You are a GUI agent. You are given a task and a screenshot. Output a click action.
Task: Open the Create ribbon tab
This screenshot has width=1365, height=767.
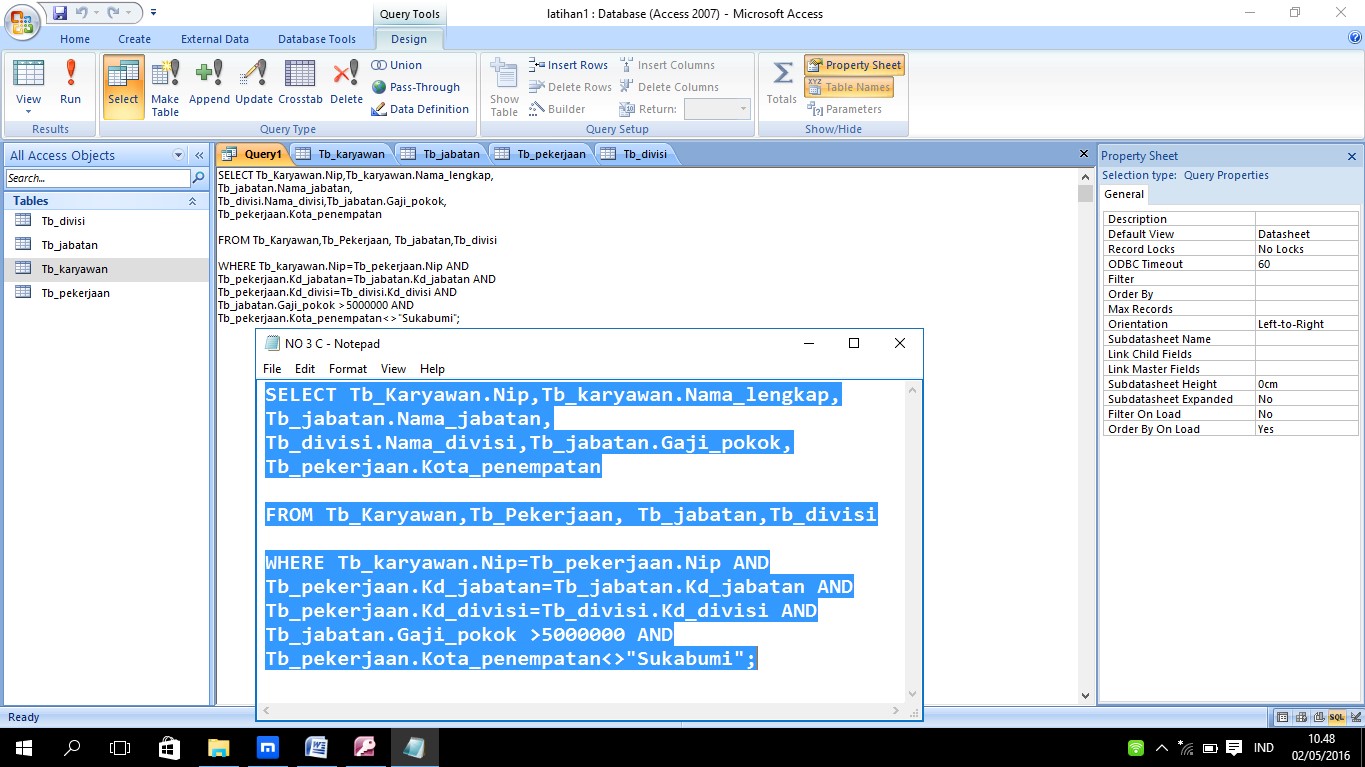135,39
